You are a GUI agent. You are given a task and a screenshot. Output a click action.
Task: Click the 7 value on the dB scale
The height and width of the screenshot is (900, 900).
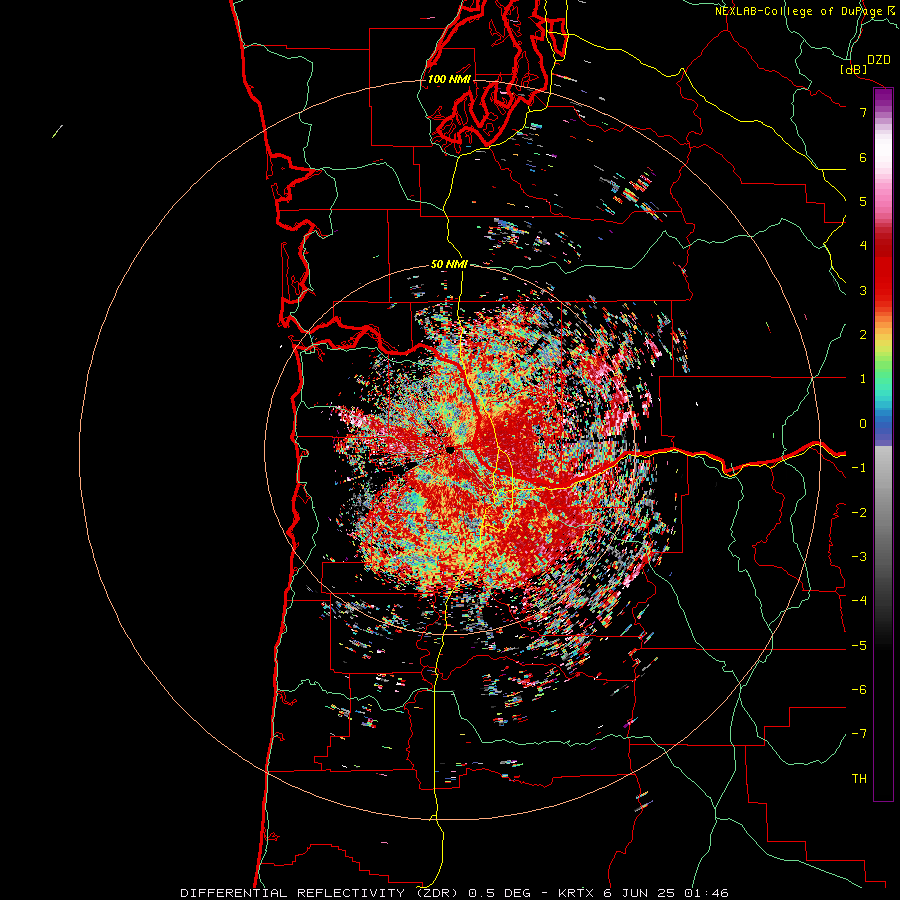coord(863,112)
